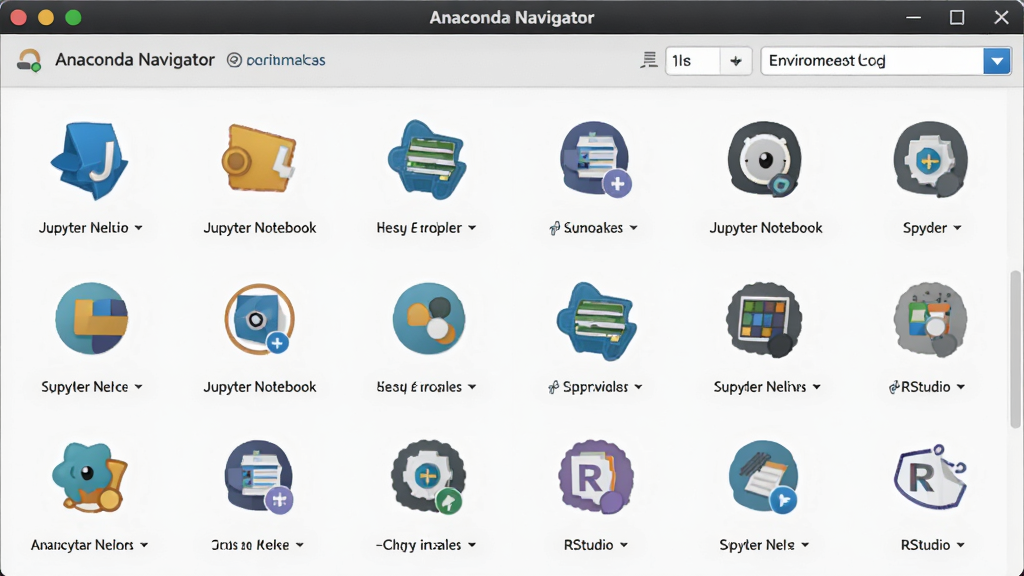The height and width of the screenshot is (576, 1024).
Task: Open the blue Enviromeest Log dropdown arrow
Action: 997,61
